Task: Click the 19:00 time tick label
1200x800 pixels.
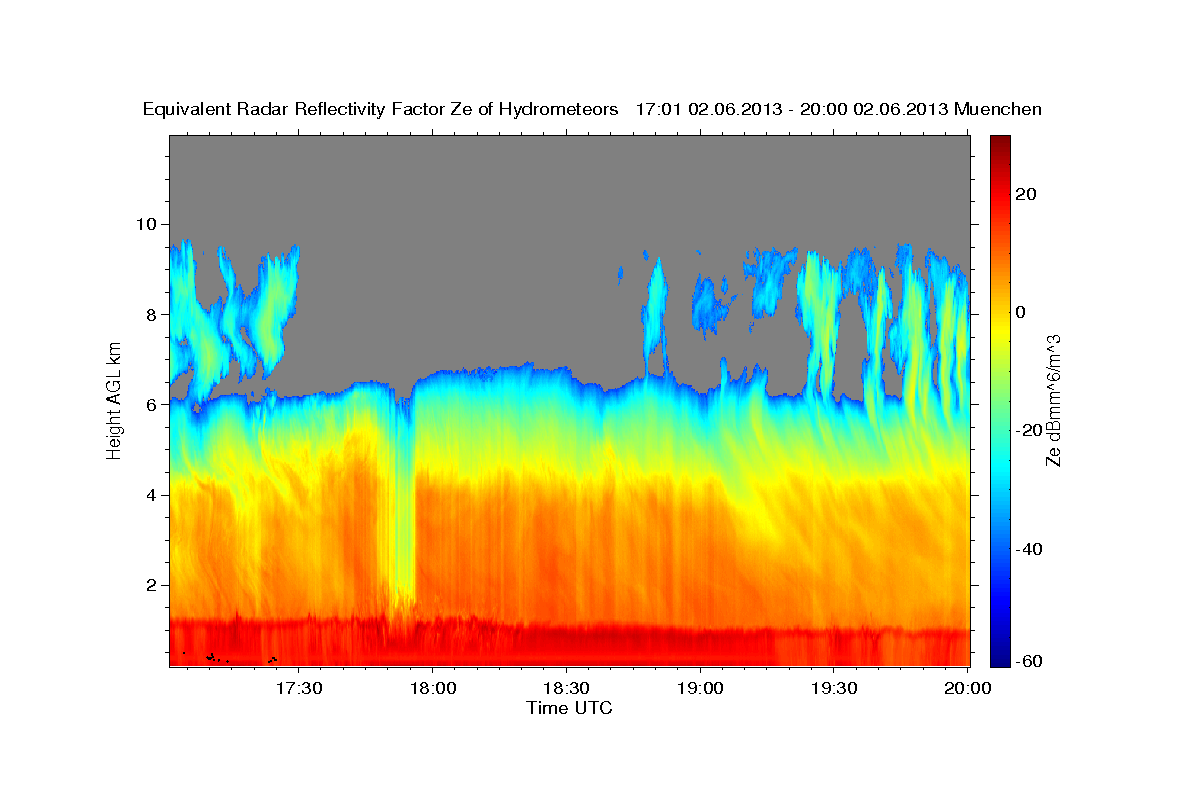Action: (701, 688)
